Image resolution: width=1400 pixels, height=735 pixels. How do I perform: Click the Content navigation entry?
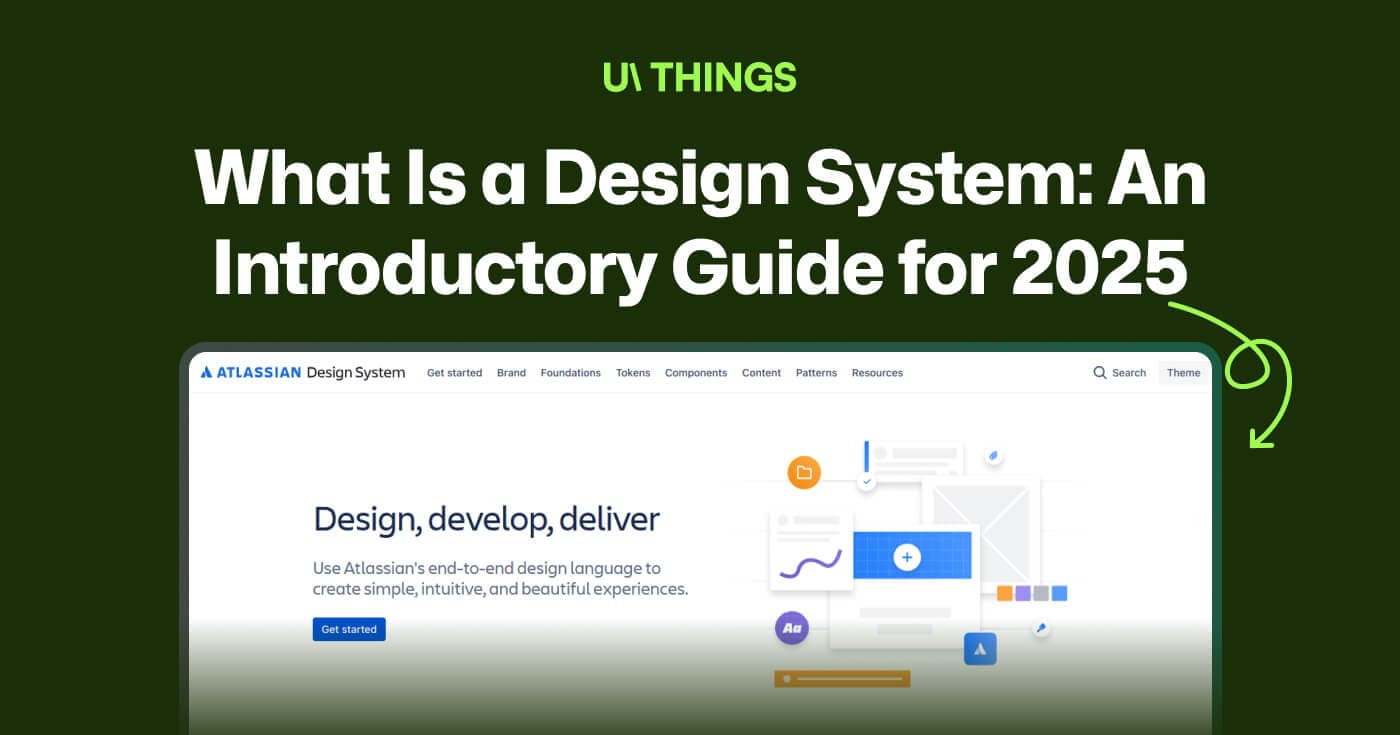pos(761,372)
